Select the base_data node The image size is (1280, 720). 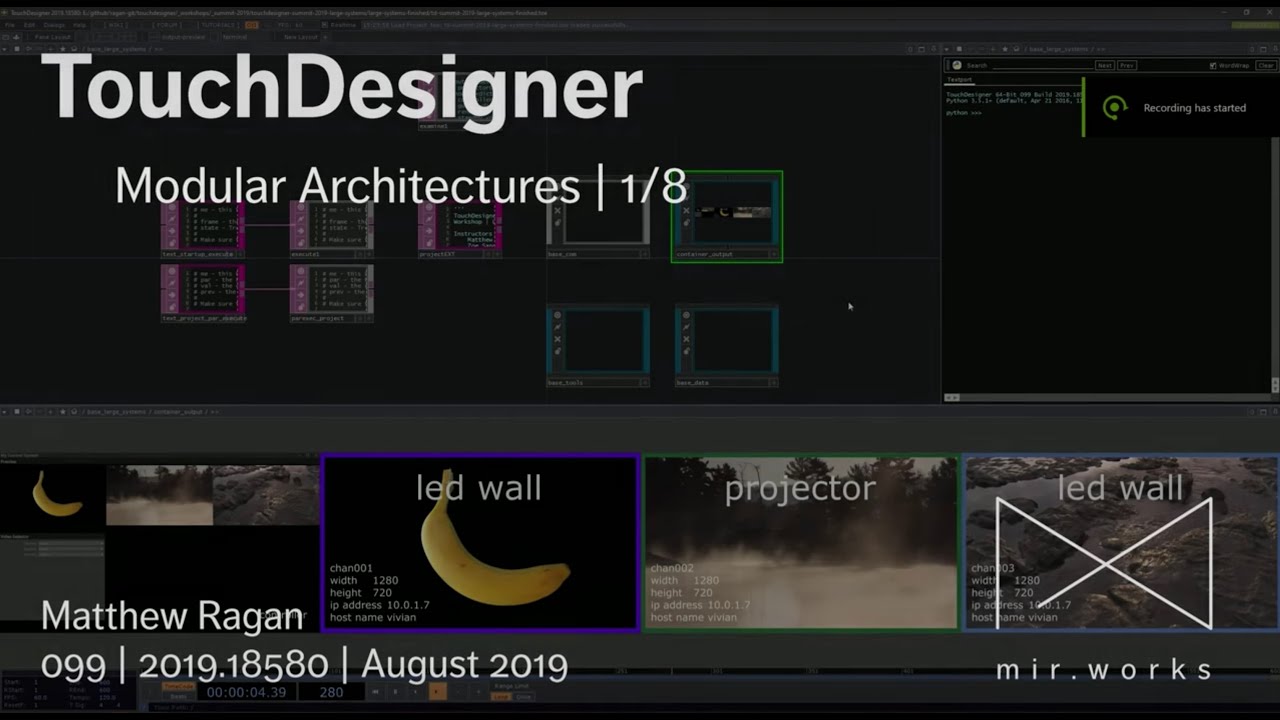point(727,346)
